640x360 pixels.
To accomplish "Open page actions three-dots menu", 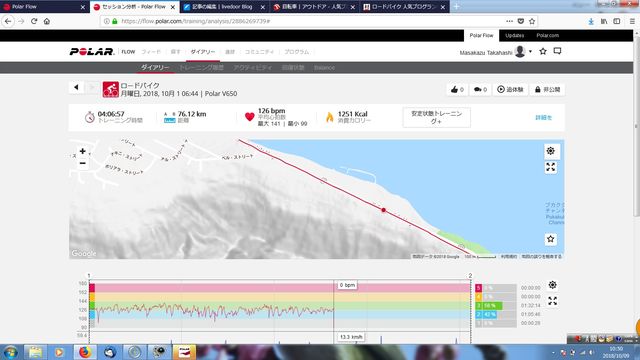I will point(509,21).
